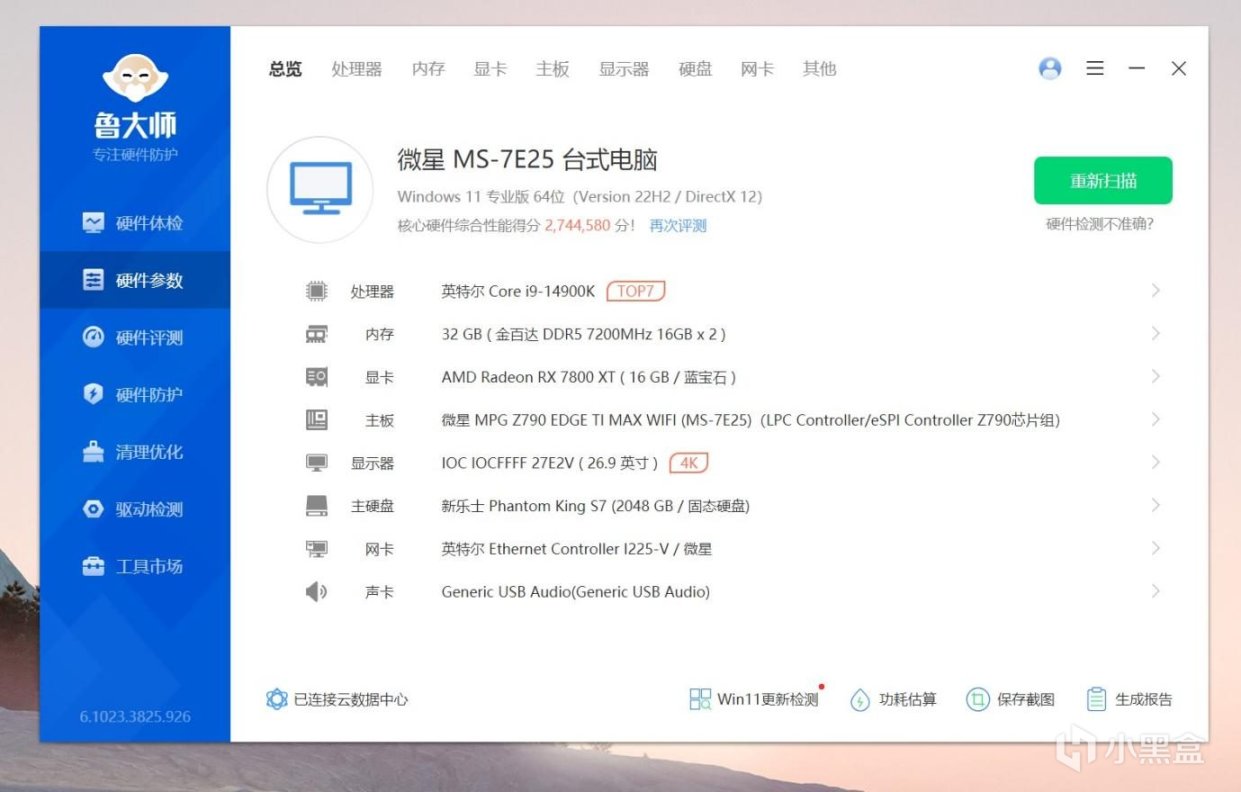Image resolution: width=1241 pixels, height=792 pixels.
Task: Click 已连接云数据中心 status
Action: click(337, 700)
